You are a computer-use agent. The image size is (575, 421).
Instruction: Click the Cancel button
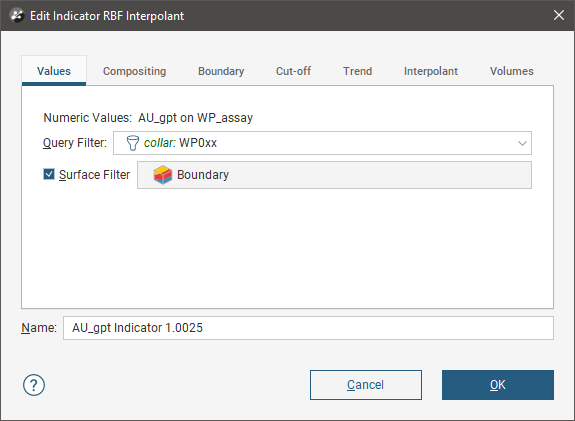point(366,385)
